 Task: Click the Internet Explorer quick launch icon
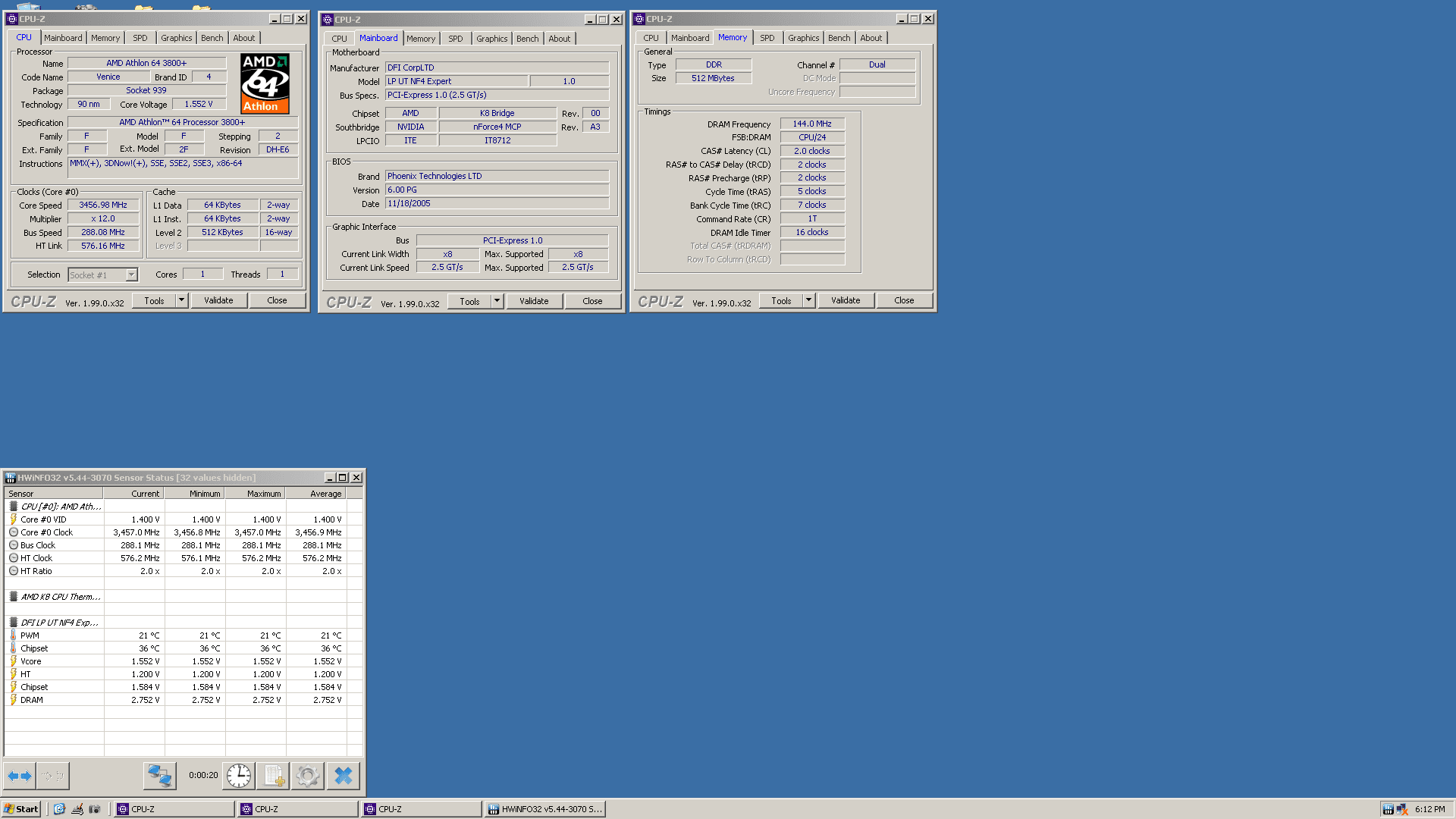pyautogui.click(x=59, y=809)
